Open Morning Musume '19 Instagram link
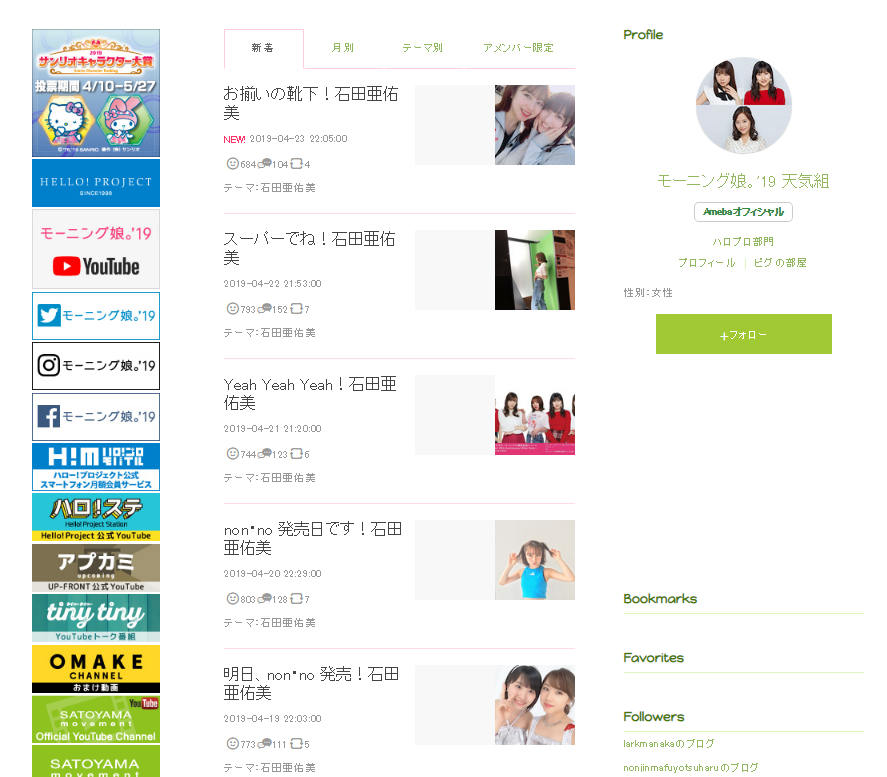887x777 pixels. [96, 366]
